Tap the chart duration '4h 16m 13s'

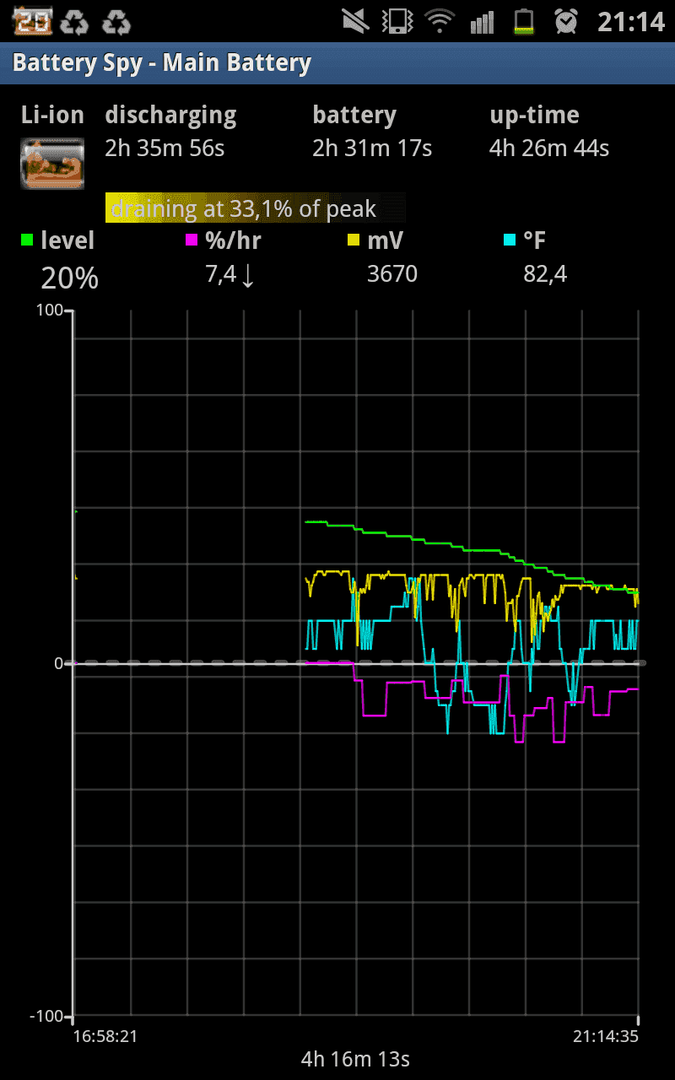pos(355,1059)
